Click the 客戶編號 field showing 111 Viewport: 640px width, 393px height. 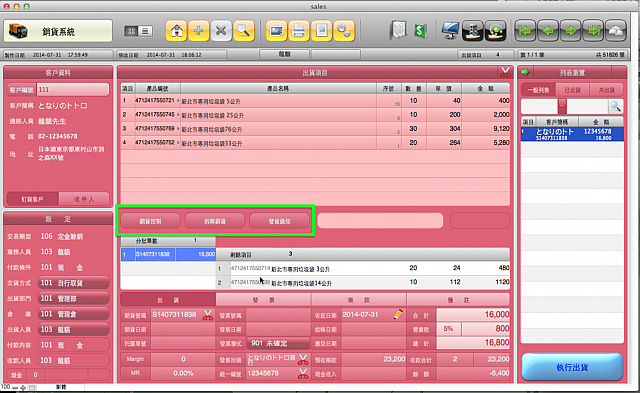[73, 89]
